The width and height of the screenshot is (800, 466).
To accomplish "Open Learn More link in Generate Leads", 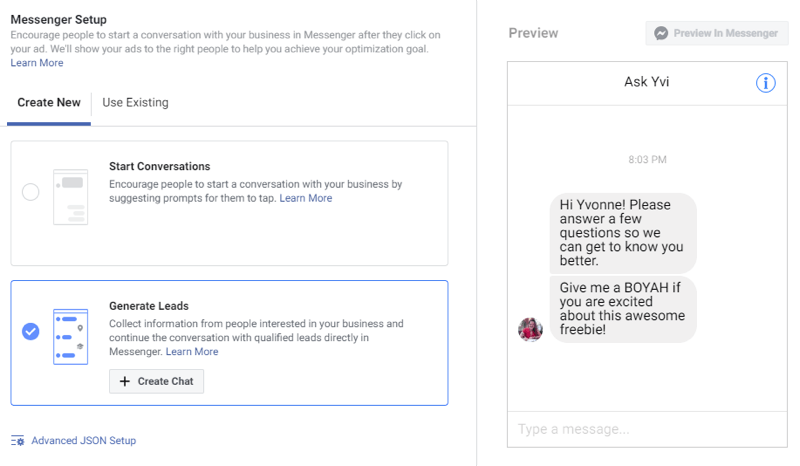I will [192, 352].
